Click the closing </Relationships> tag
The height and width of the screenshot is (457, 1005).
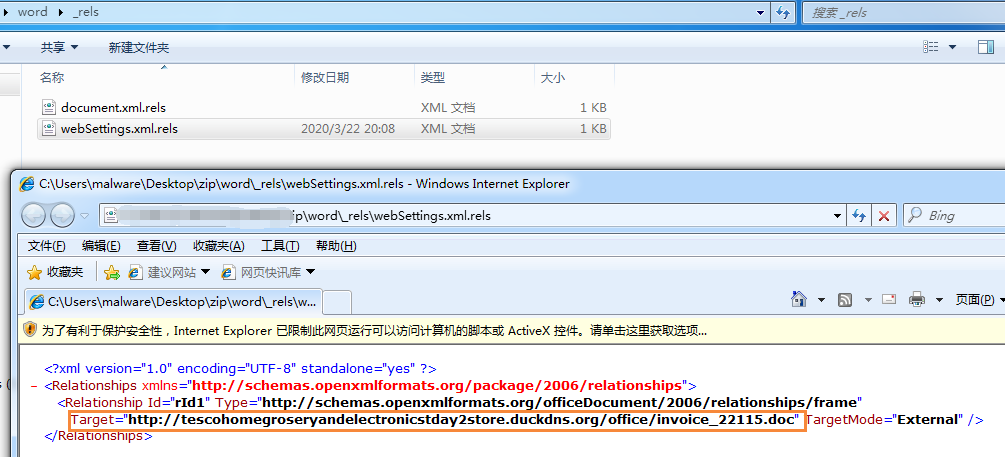pos(98,436)
